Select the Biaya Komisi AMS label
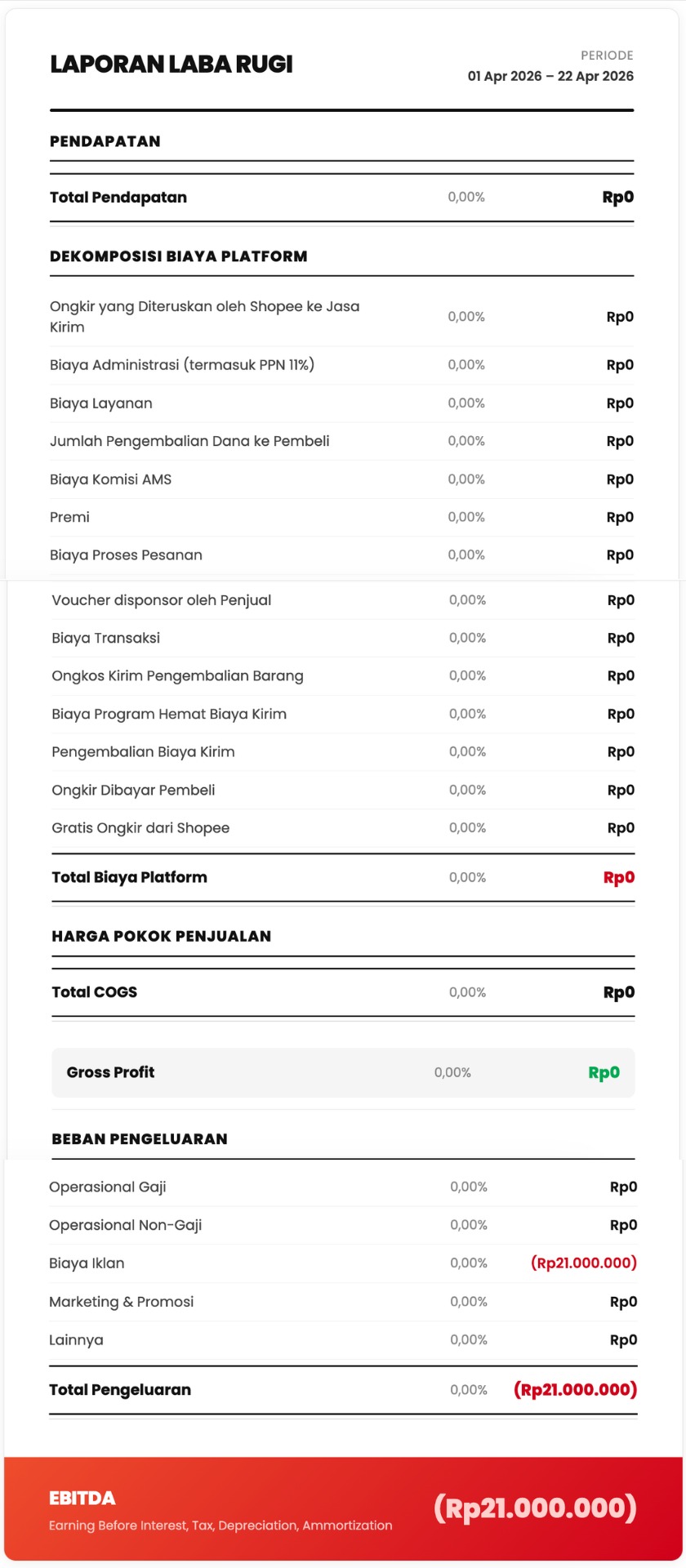The image size is (686, 1568). (x=111, y=479)
